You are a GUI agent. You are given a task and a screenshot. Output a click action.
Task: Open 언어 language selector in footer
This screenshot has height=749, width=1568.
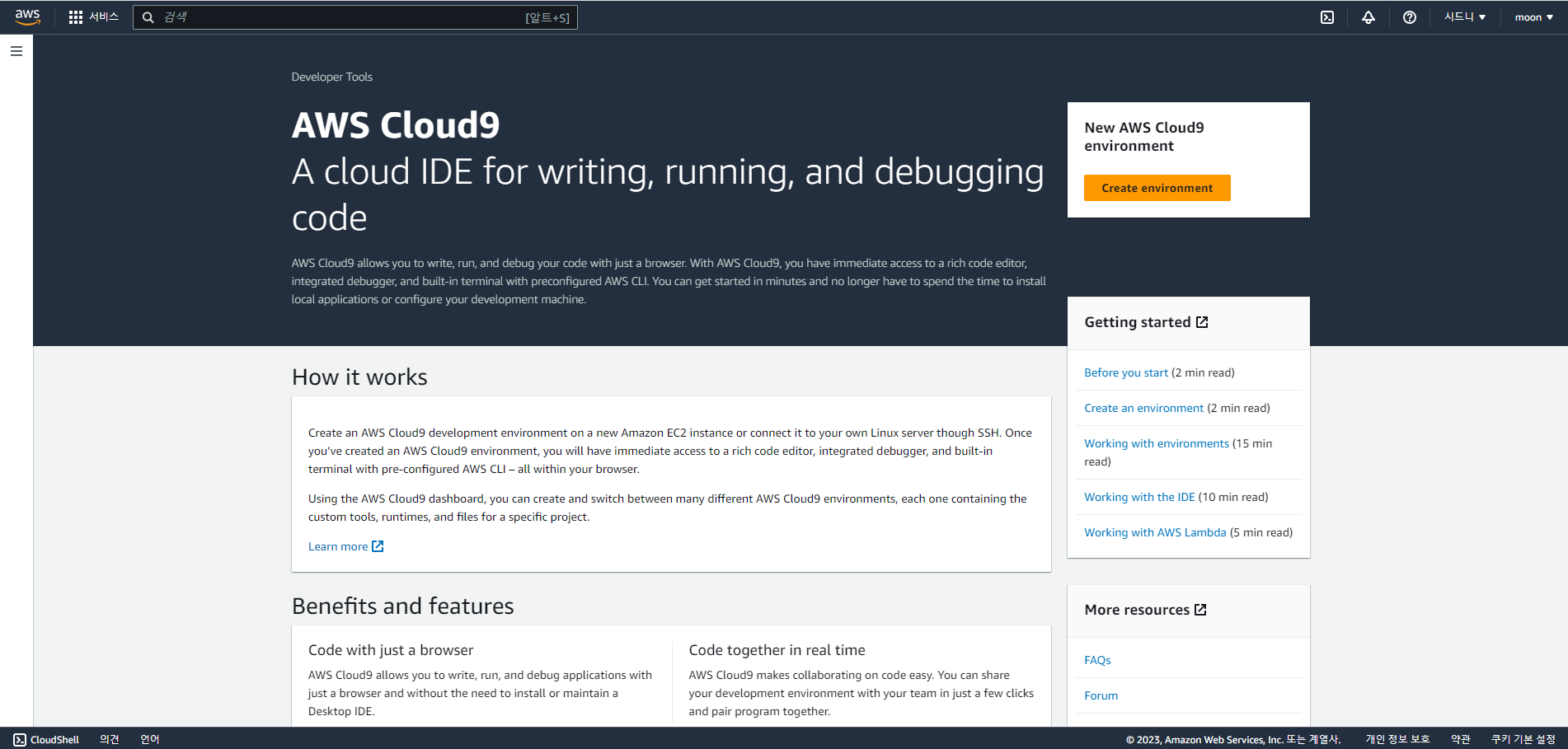(150, 740)
